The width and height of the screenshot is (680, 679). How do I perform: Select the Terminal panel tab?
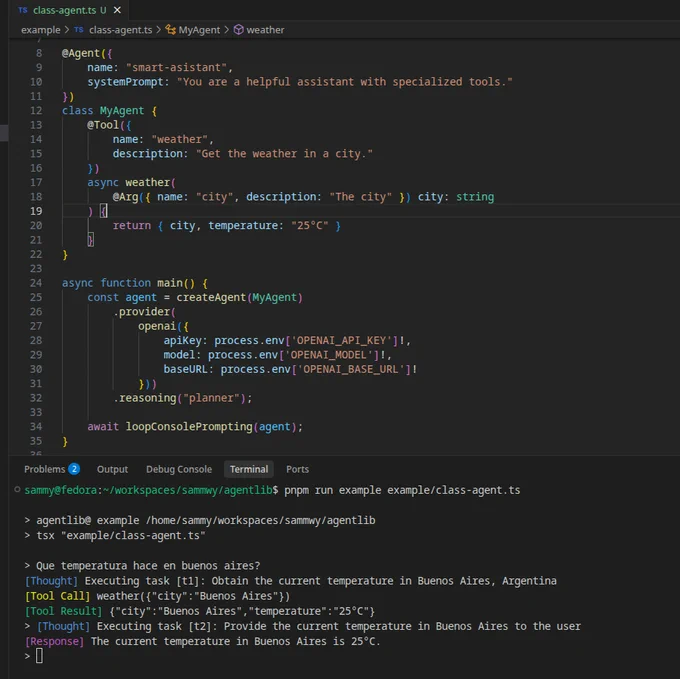point(249,469)
